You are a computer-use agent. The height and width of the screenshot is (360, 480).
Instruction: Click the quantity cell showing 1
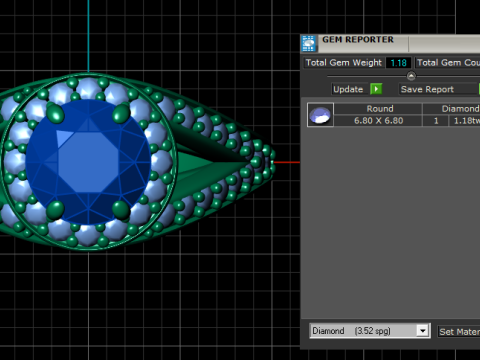click(x=436, y=121)
